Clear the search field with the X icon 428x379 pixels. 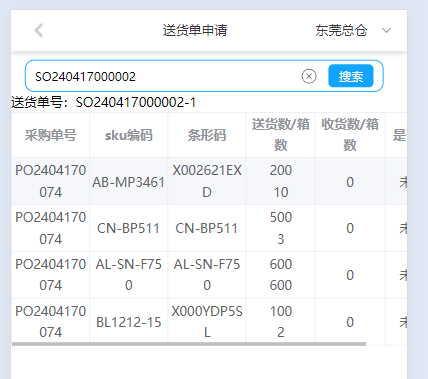pyautogui.click(x=309, y=76)
